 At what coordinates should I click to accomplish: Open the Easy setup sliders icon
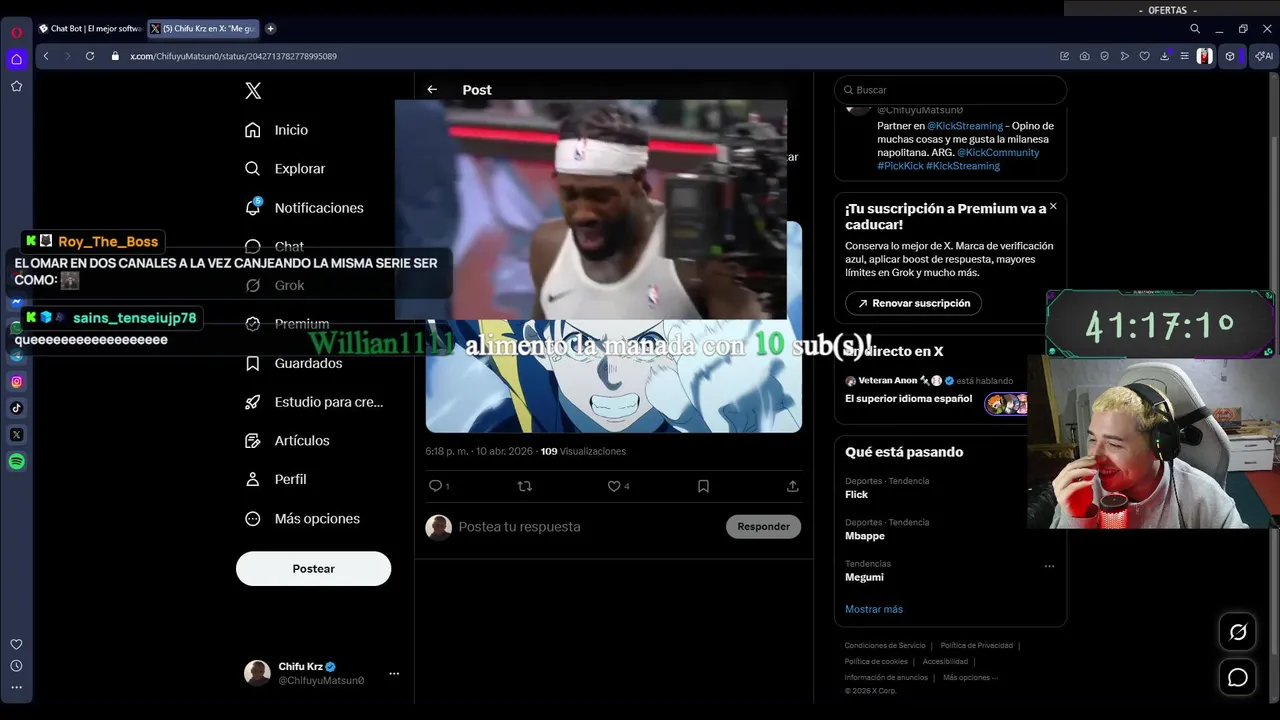pyautogui.click(x=1184, y=56)
